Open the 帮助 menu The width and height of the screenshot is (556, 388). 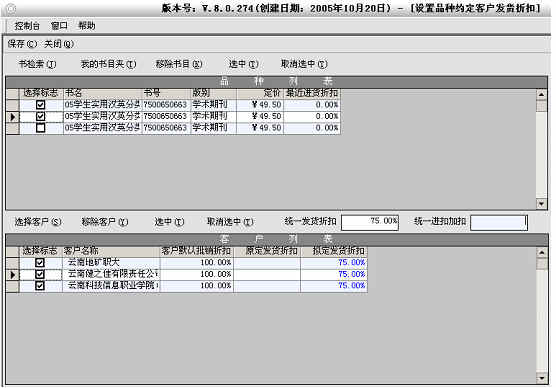point(87,26)
